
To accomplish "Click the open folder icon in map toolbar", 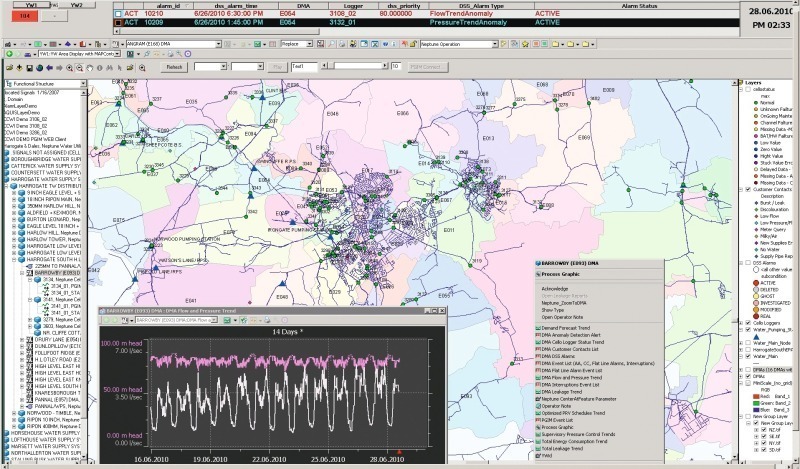I will tap(9, 67).
